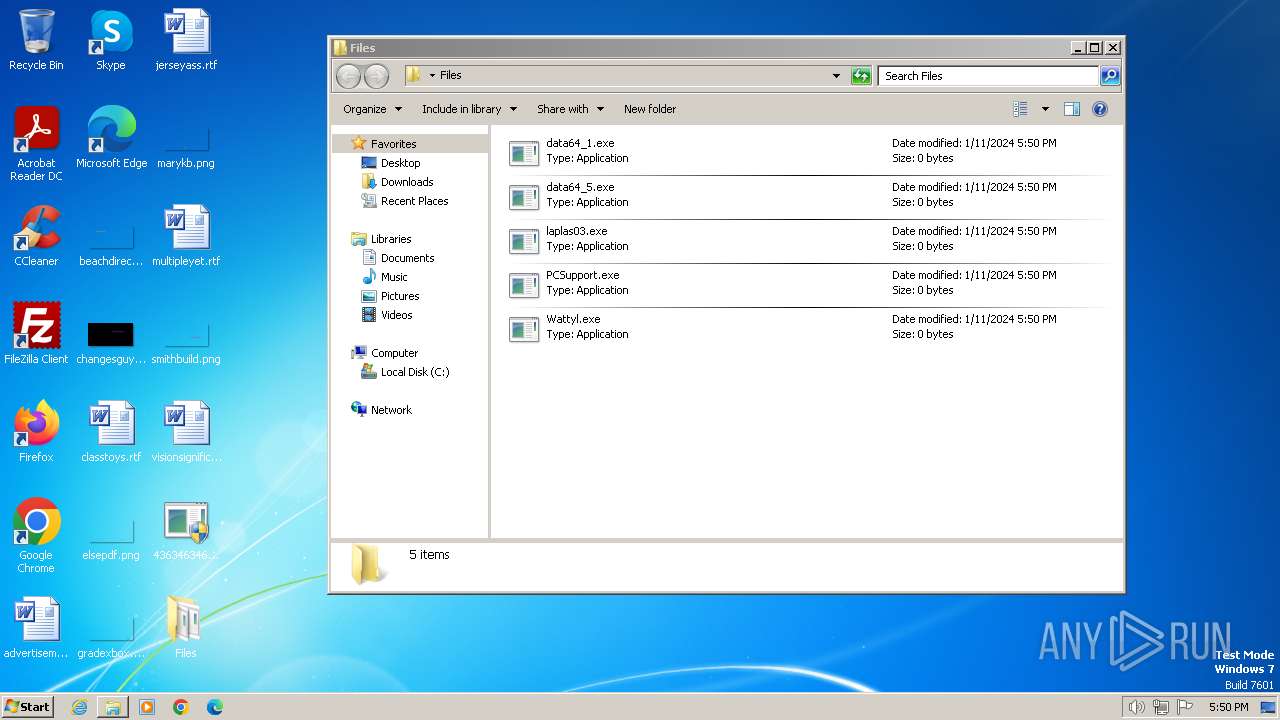Select visionsignific desktop rtf file
1280x720 pixels.
186,432
